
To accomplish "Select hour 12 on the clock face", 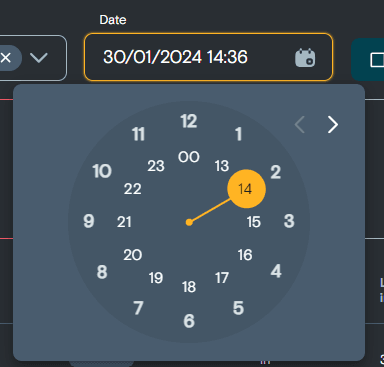I will pyautogui.click(x=189, y=121).
